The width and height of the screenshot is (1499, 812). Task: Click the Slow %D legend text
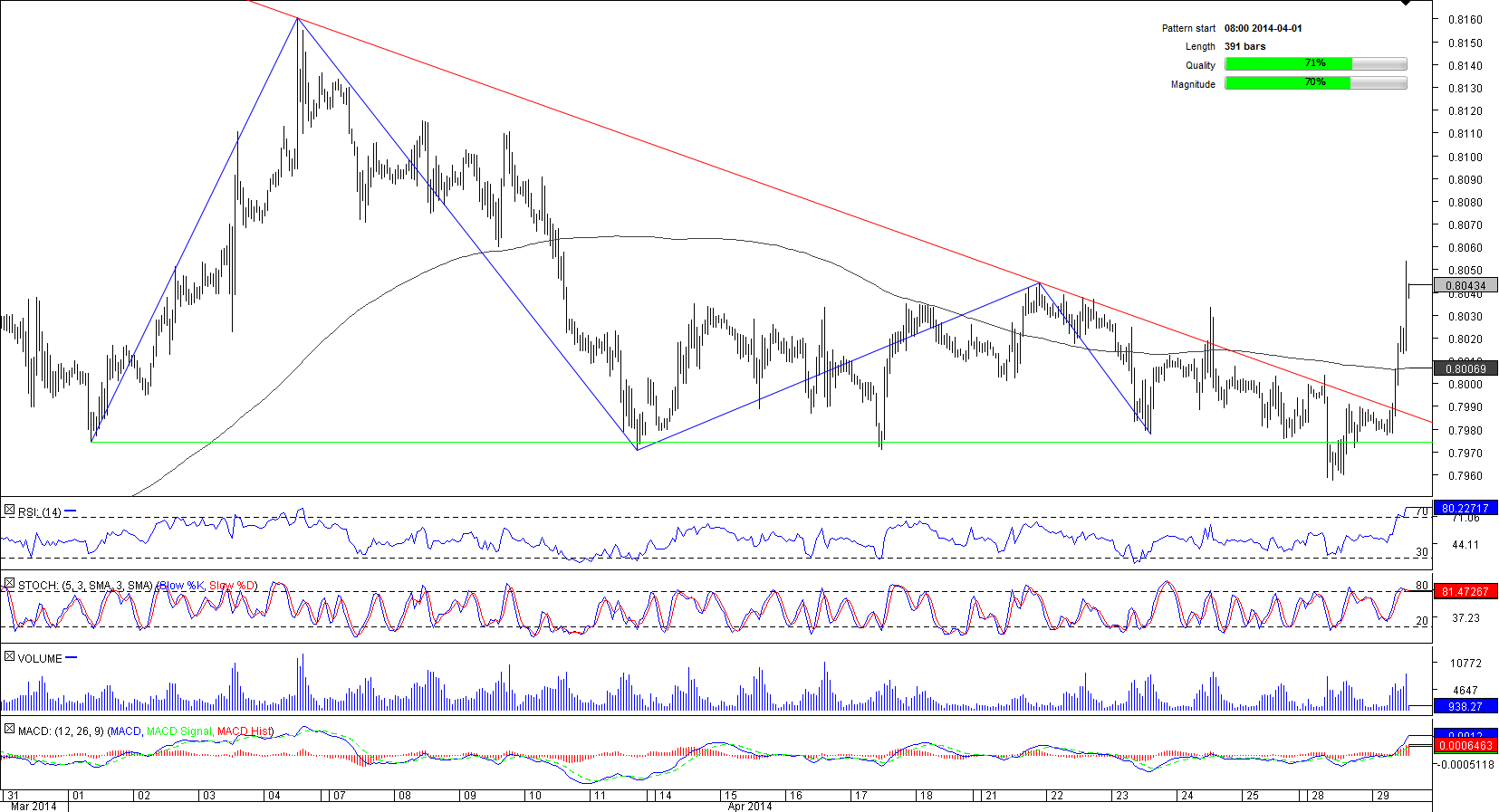(x=232, y=586)
